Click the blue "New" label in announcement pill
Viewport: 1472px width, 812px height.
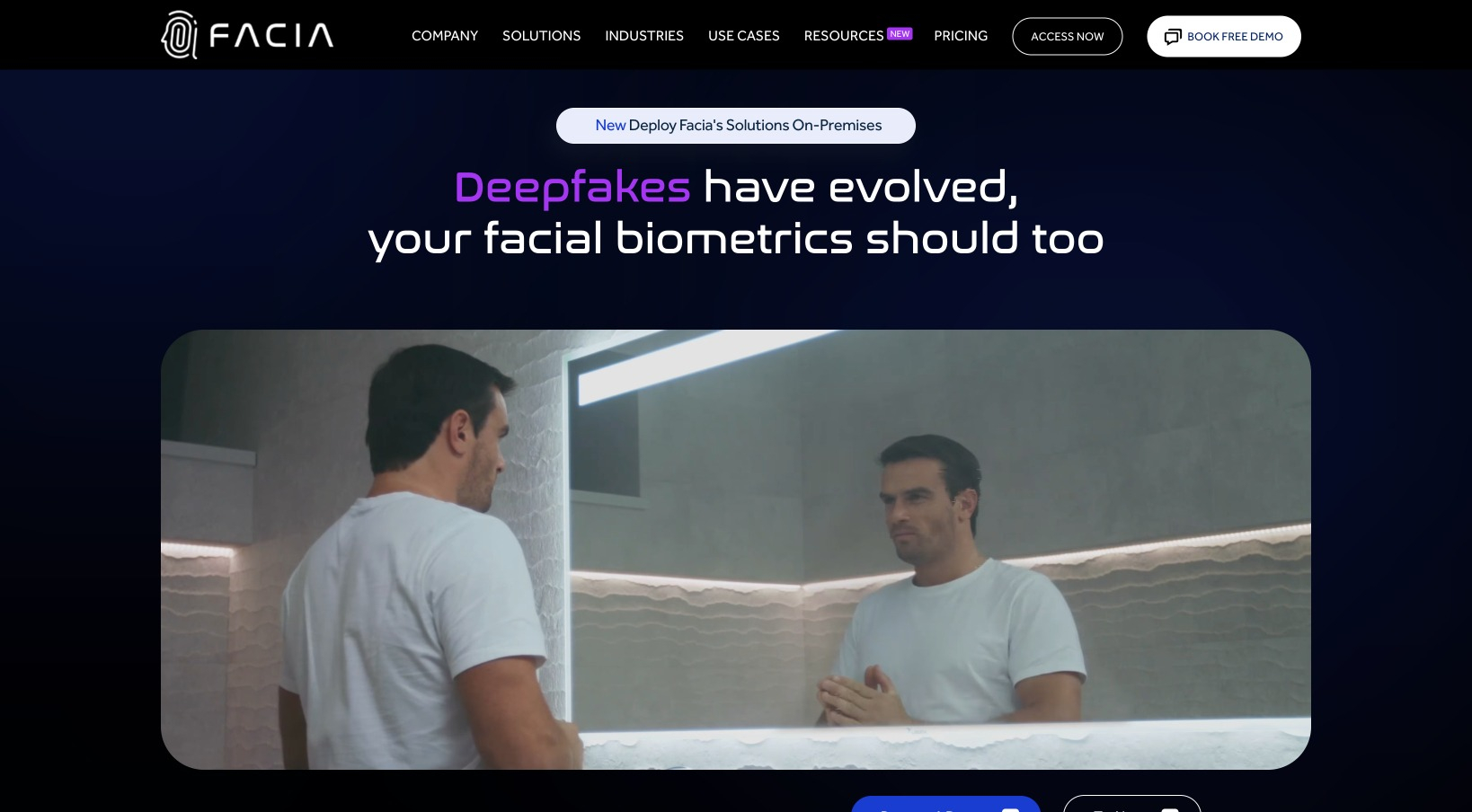pyautogui.click(x=610, y=126)
